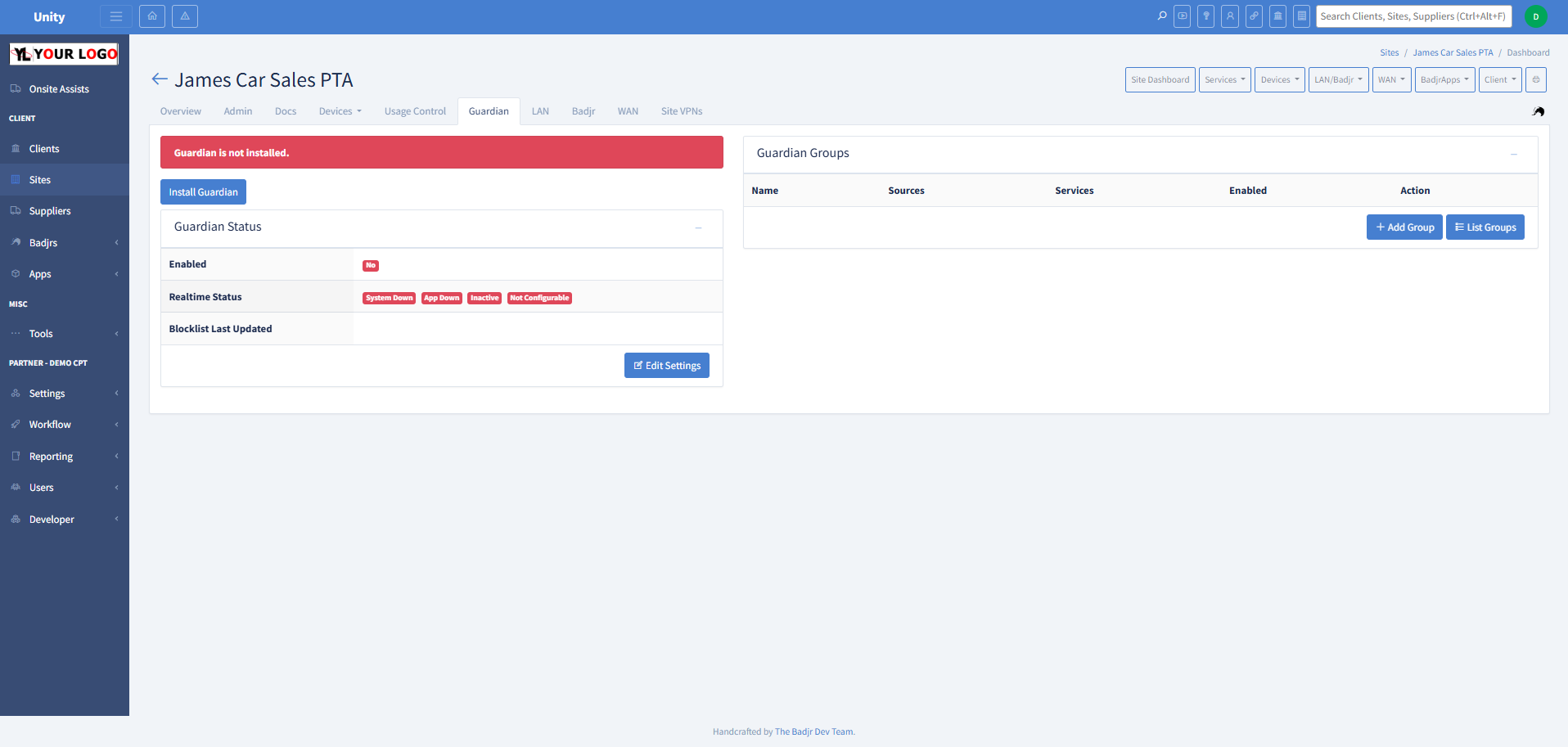Image resolution: width=1568 pixels, height=747 pixels.
Task: Expand the Badjrs sidebar menu
Action: [65, 243]
